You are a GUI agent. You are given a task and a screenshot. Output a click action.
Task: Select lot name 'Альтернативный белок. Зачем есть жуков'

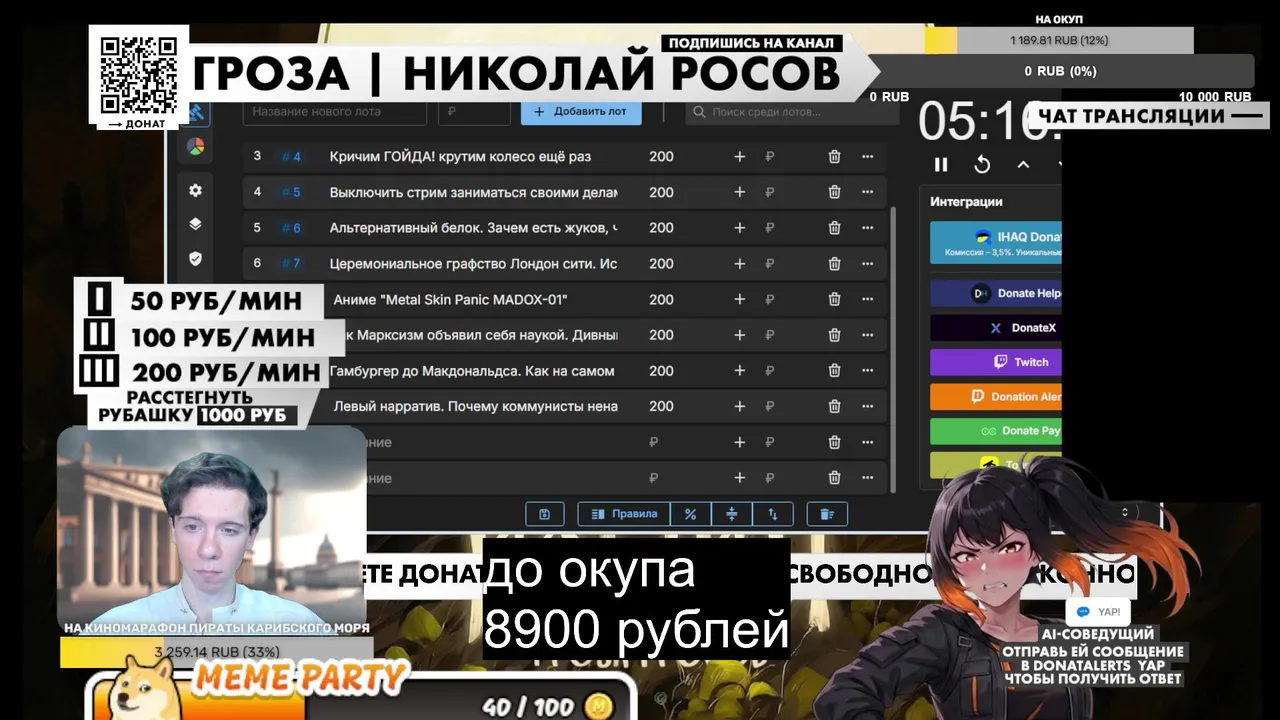473,228
